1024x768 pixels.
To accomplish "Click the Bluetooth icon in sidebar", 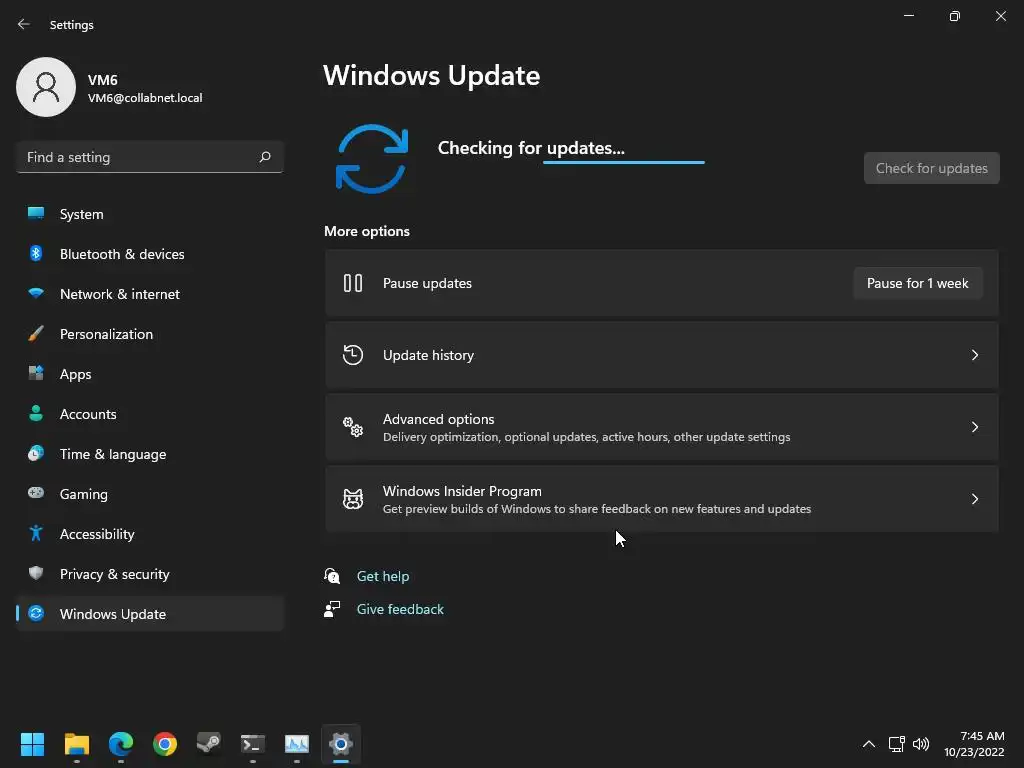I will point(36,253).
